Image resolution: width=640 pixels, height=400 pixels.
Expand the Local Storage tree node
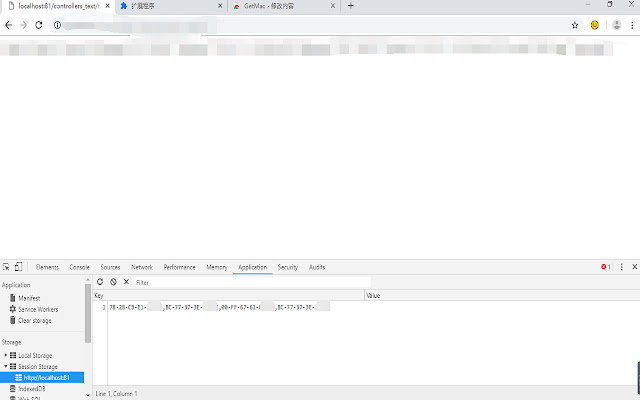(6, 355)
